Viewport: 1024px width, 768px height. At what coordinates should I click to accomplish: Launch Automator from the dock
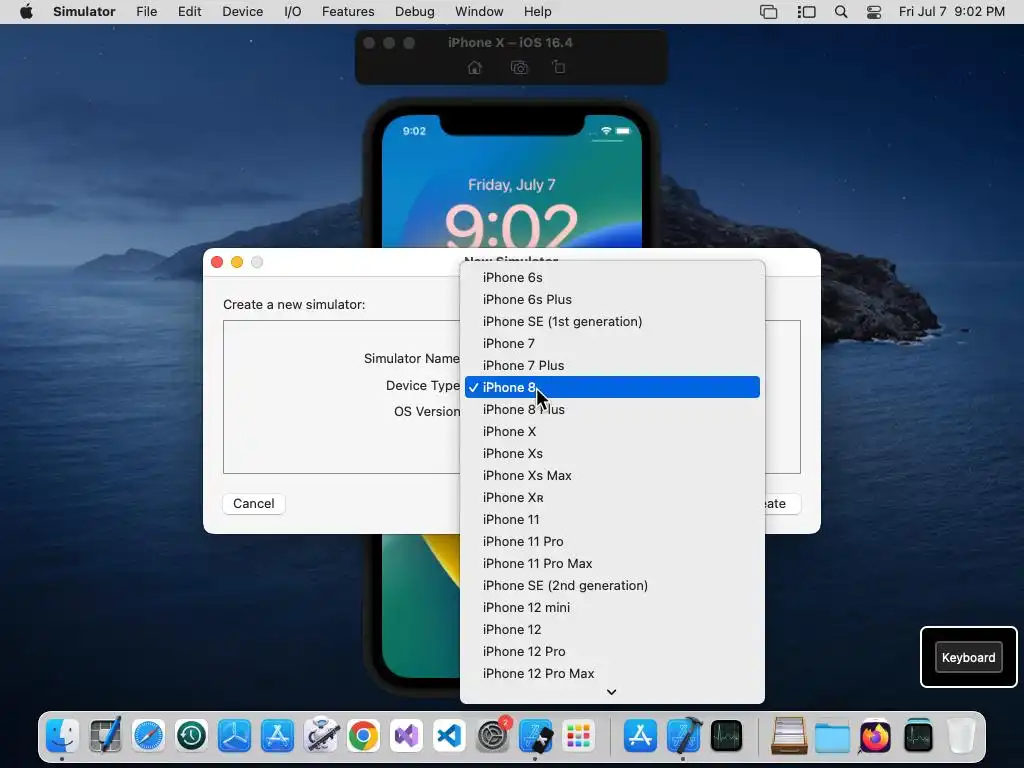pyautogui.click(x=321, y=736)
